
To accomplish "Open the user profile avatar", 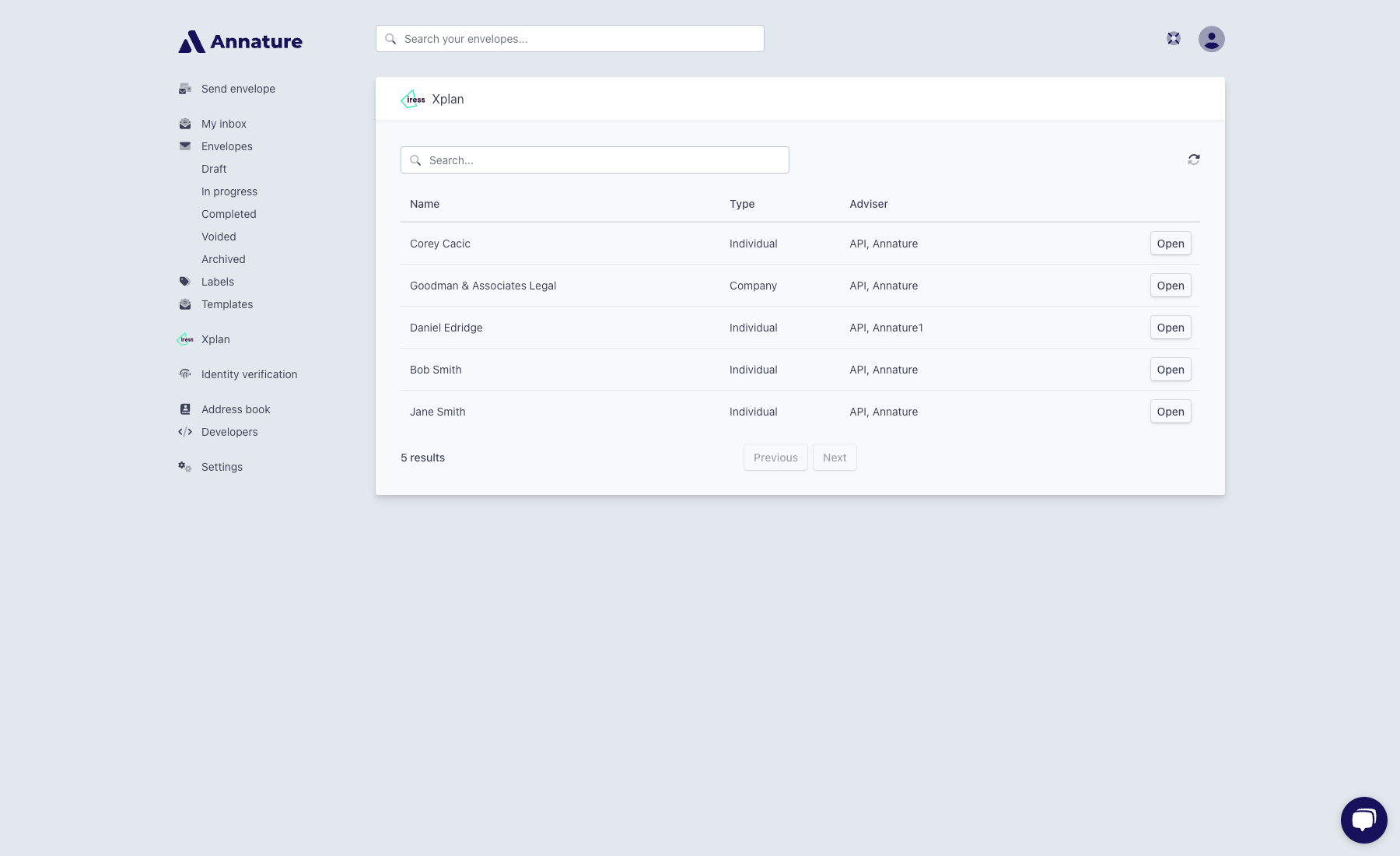I will [1211, 39].
